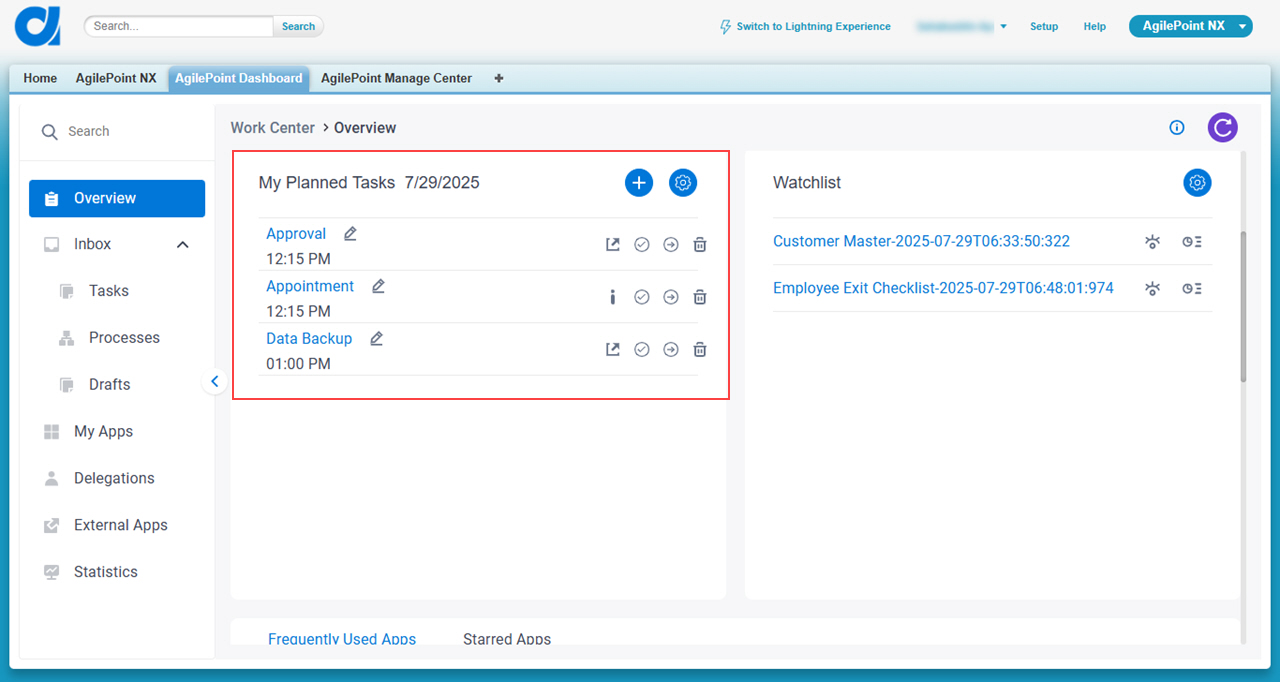Image resolution: width=1280 pixels, height=682 pixels.
Task: Open Setup link
Action: [1044, 27]
